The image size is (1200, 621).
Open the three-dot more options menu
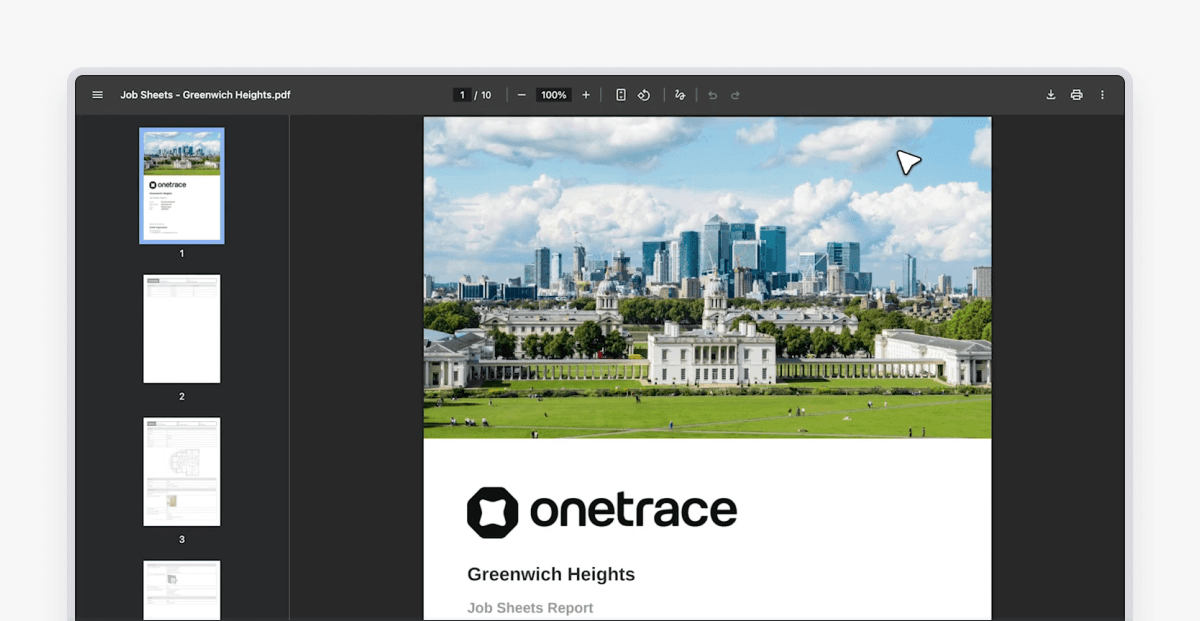pyautogui.click(x=1102, y=94)
